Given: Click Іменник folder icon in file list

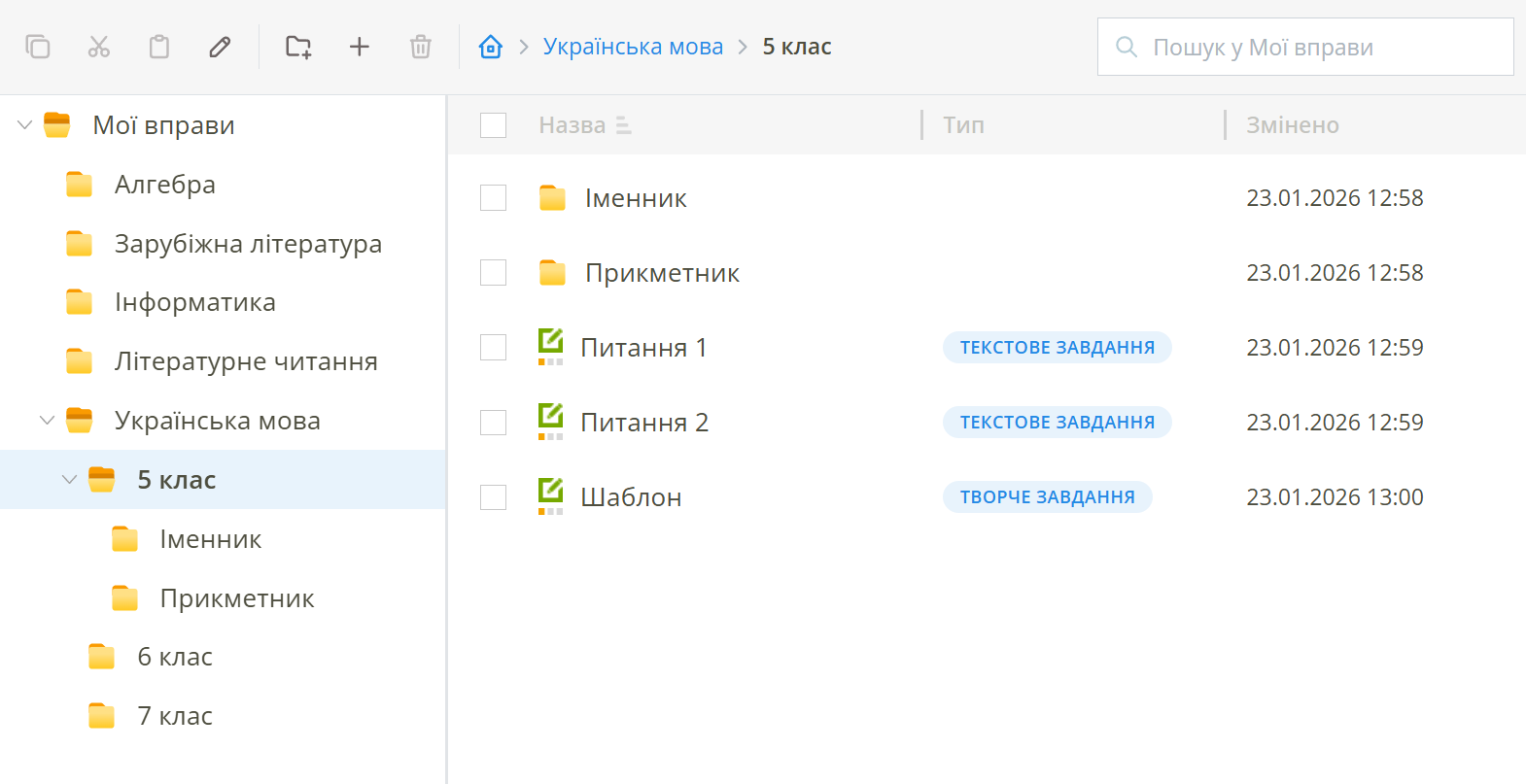Looking at the screenshot, I should (x=552, y=198).
